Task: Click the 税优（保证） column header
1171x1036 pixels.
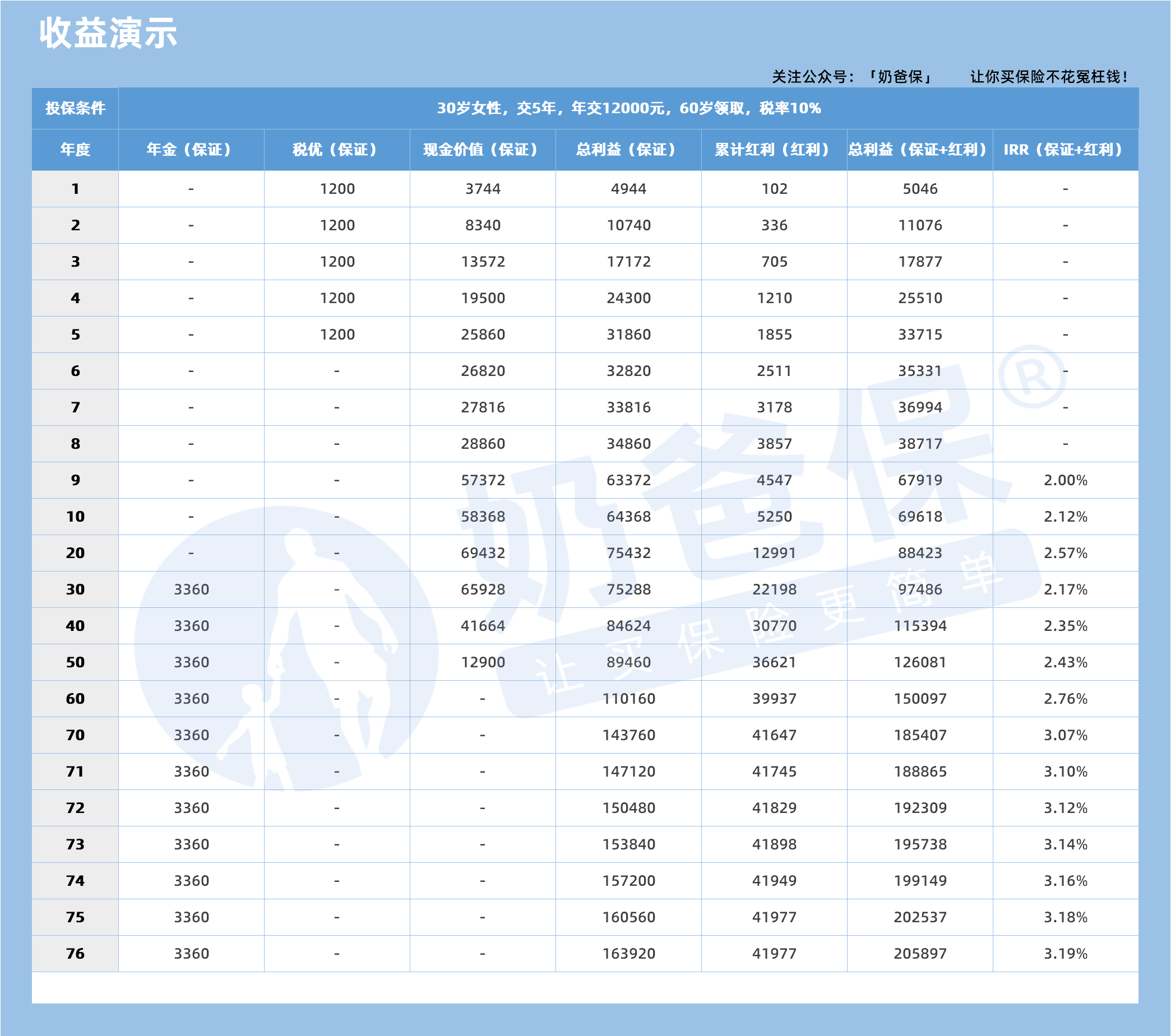Action: (x=337, y=150)
